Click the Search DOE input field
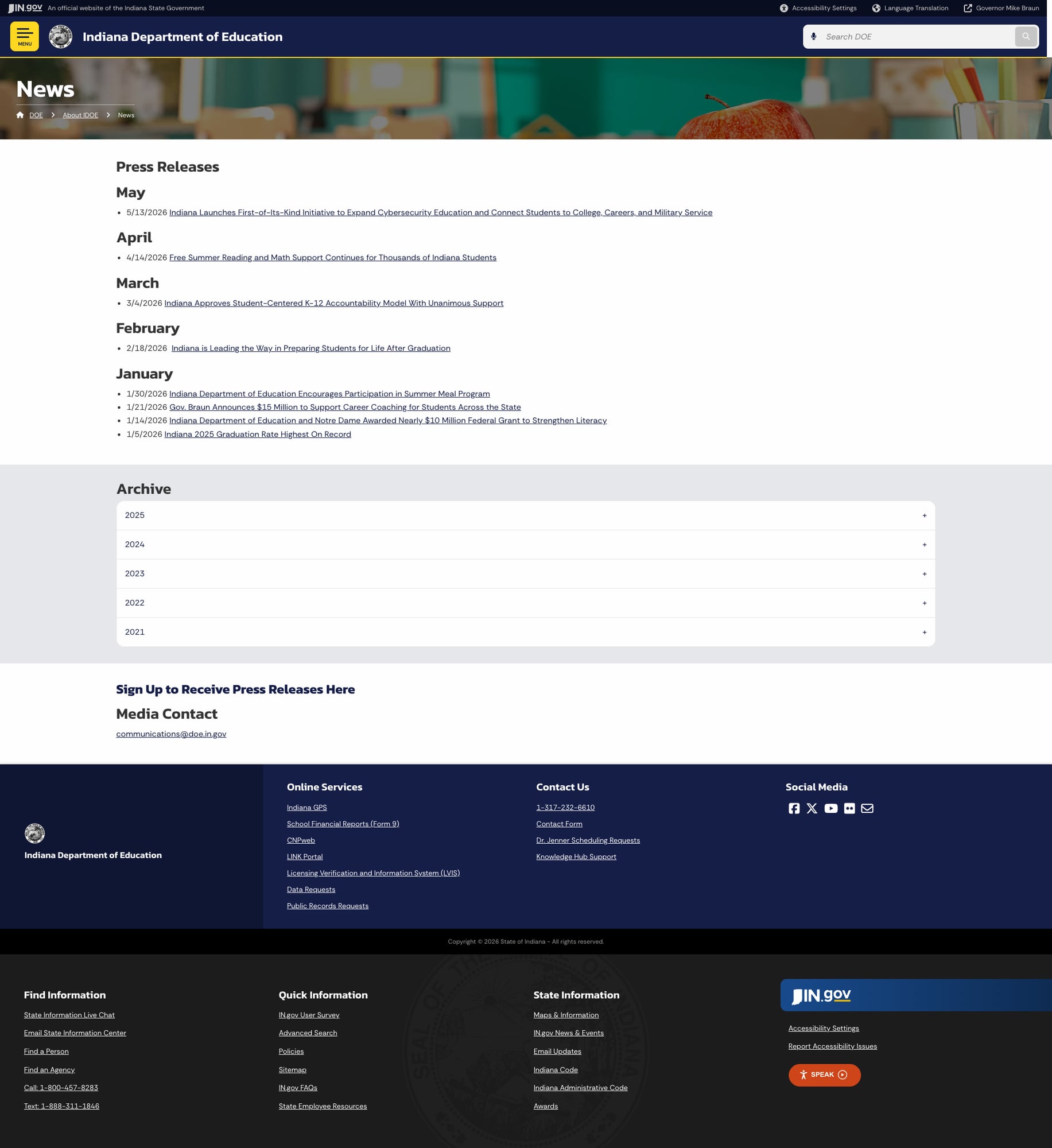Viewport: 1052px width, 1148px height. [917, 37]
